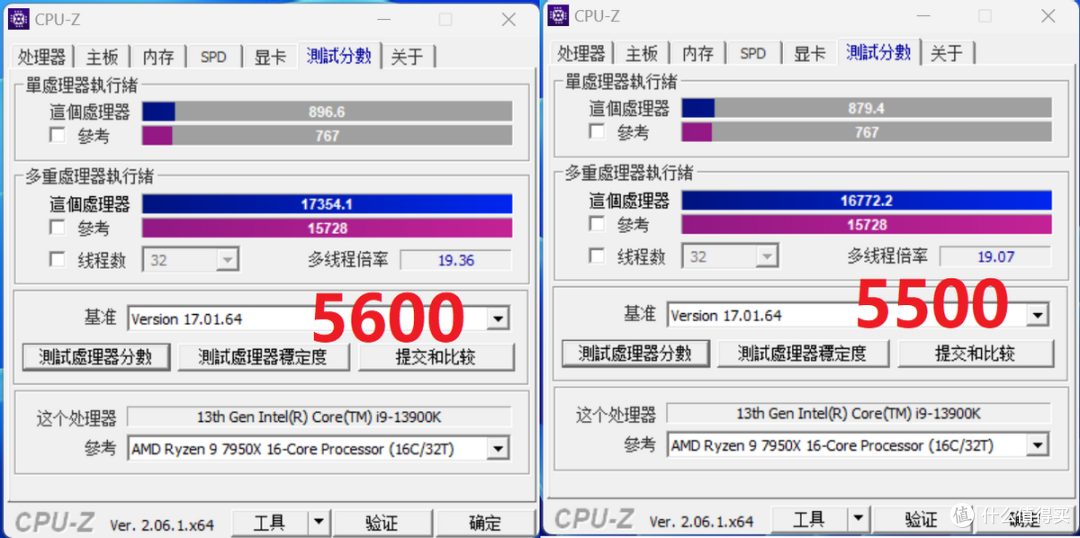Close the right CPU-Z window
The width and height of the screenshot is (1080, 538).
point(1048,16)
